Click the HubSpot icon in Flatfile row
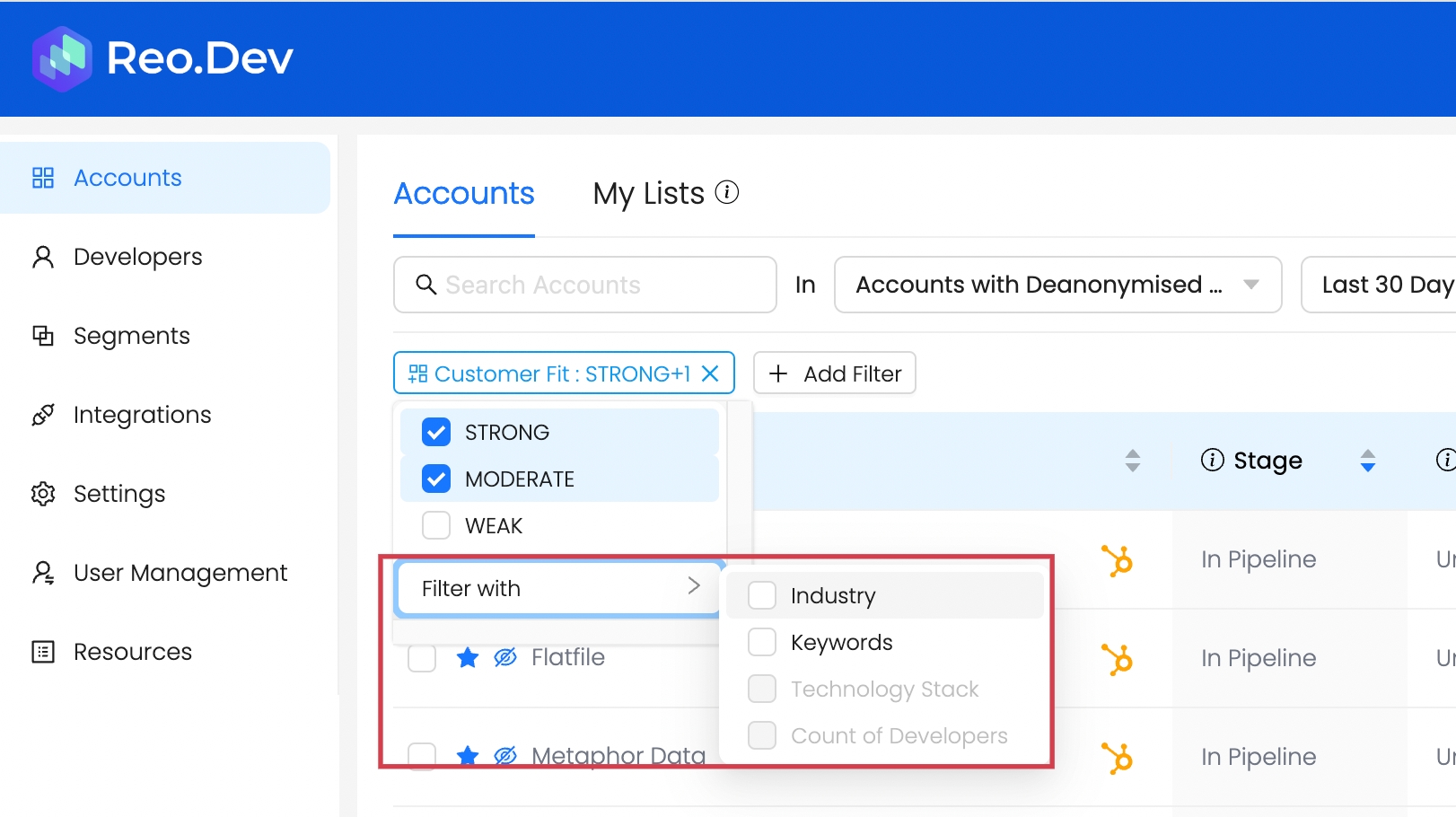1456x817 pixels. (x=1118, y=659)
